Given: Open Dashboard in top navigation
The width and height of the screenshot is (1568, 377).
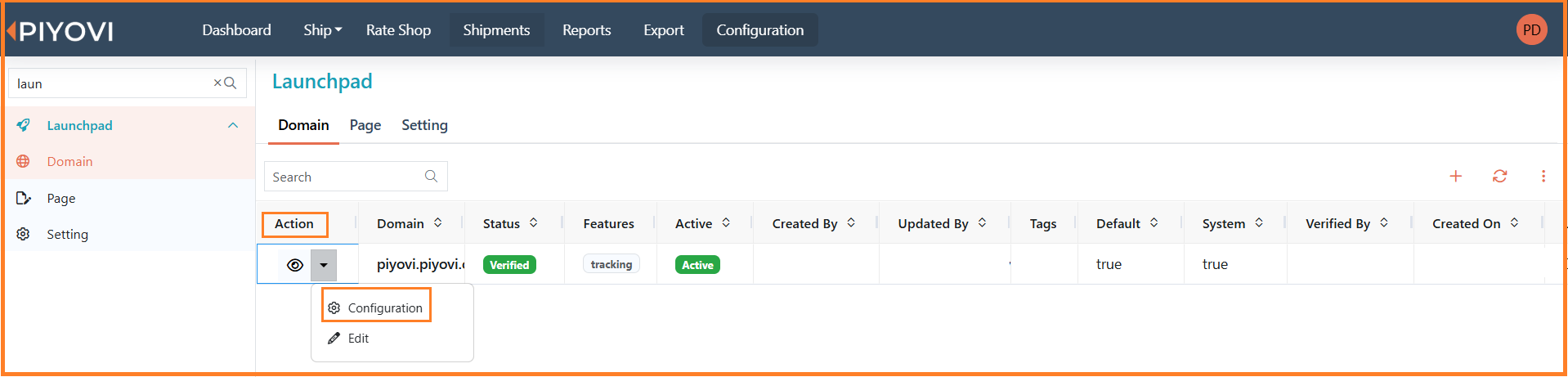Looking at the screenshot, I should [236, 30].
